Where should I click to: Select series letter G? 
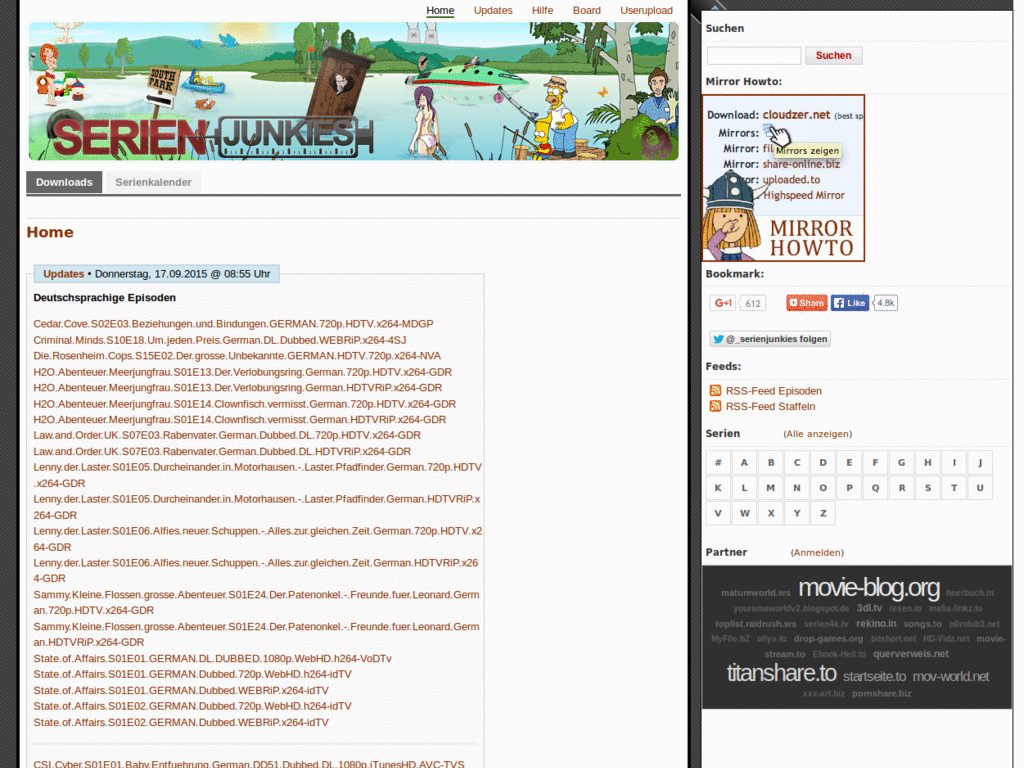pyautogui.click(x=901, y=462)
